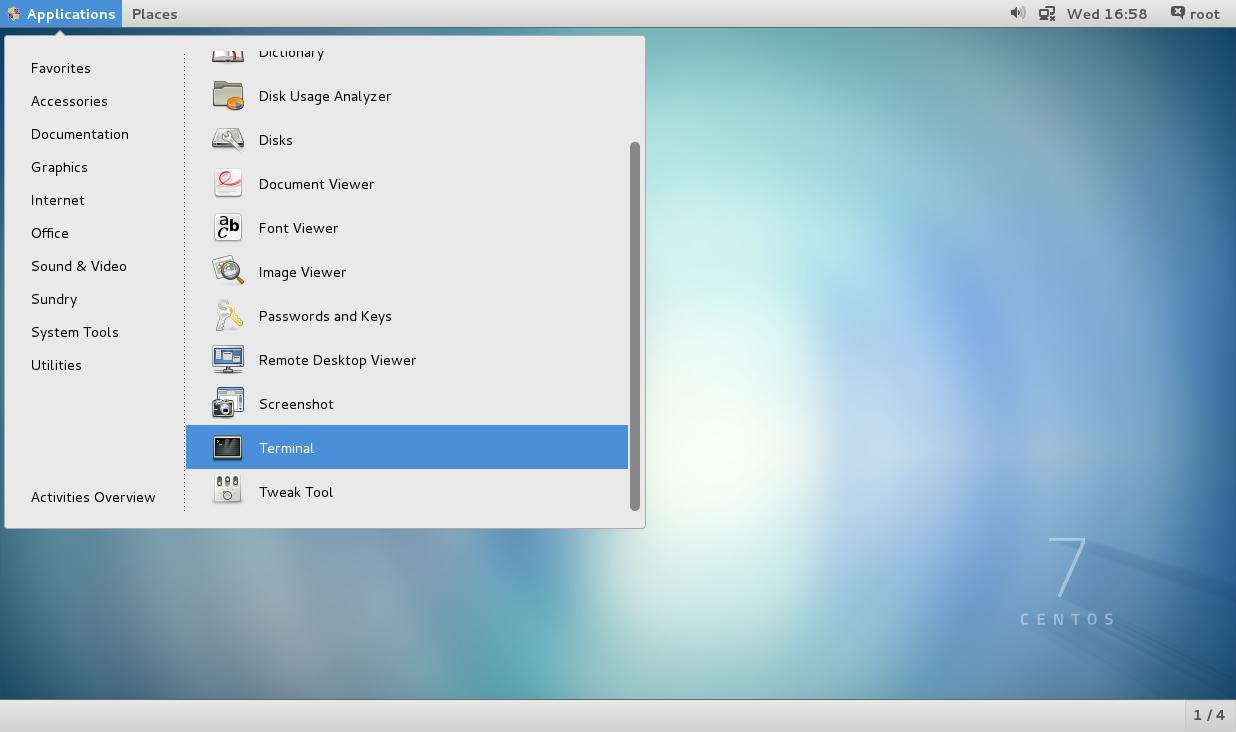Click the Disk Usage Analyzer icon
Image resolution: width=1236 pixels, height=732 pixels.
[x=228, y=96]
